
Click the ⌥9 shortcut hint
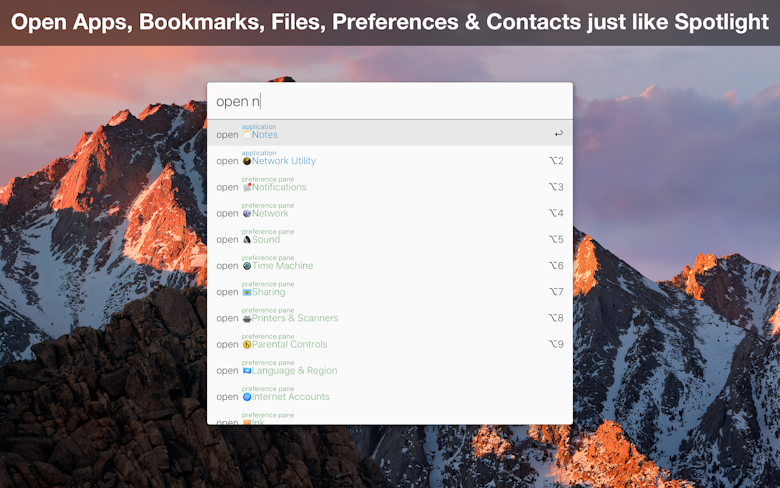pos(556,344)
